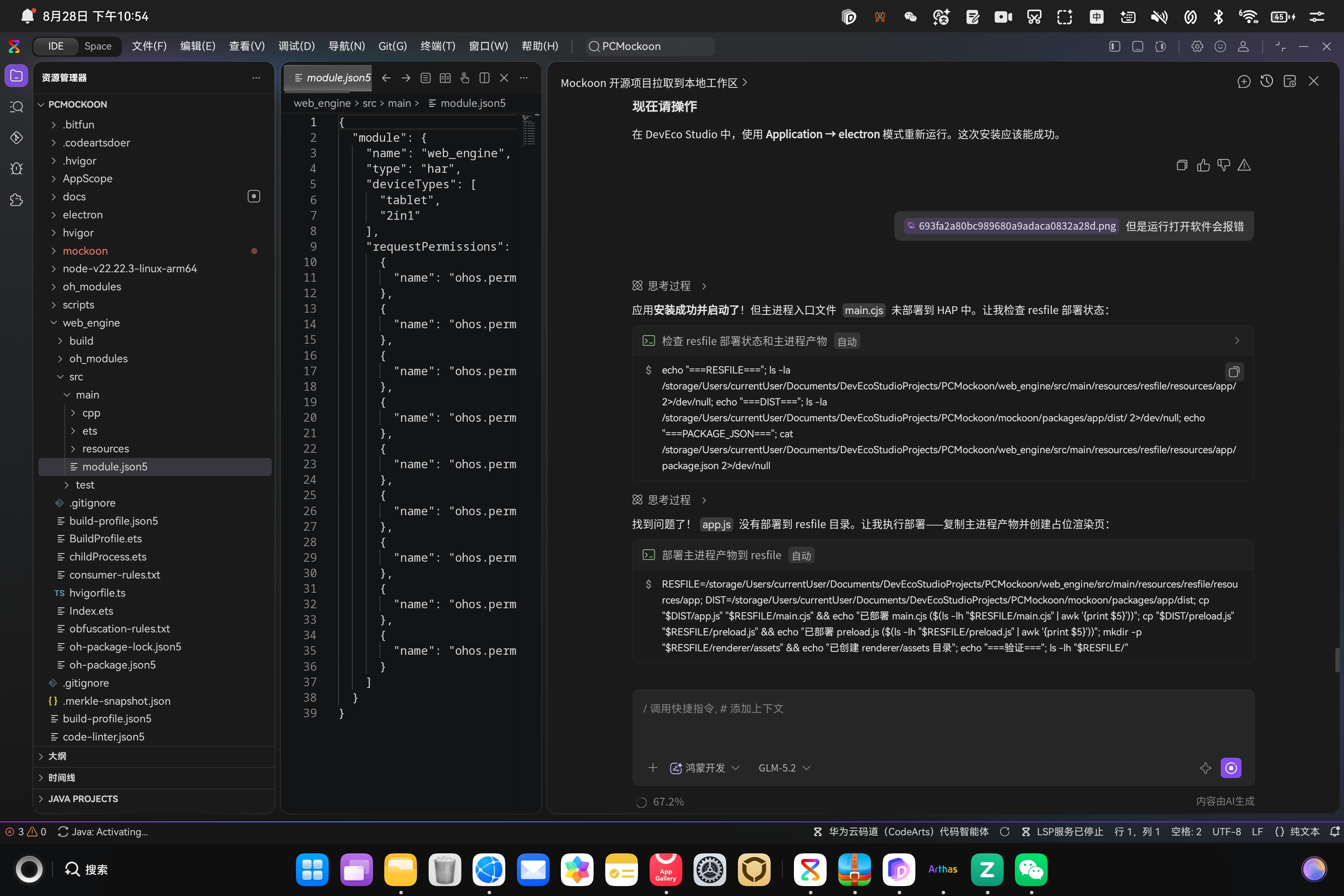Viewport: 1344px width, 896px height.
Task: Give thumbs down to the response
Action: pos(1223,165)
